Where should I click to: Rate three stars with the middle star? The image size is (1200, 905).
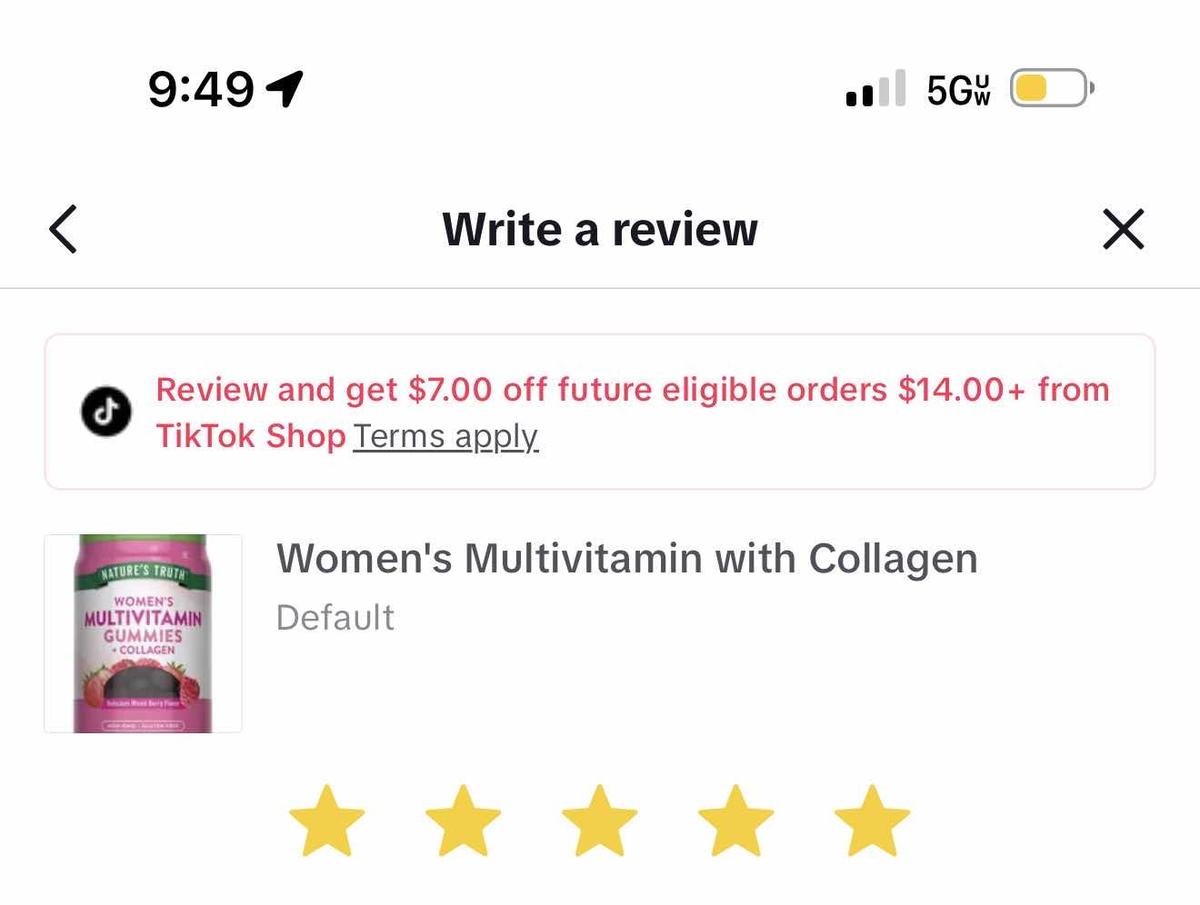(x=599, y=821)
